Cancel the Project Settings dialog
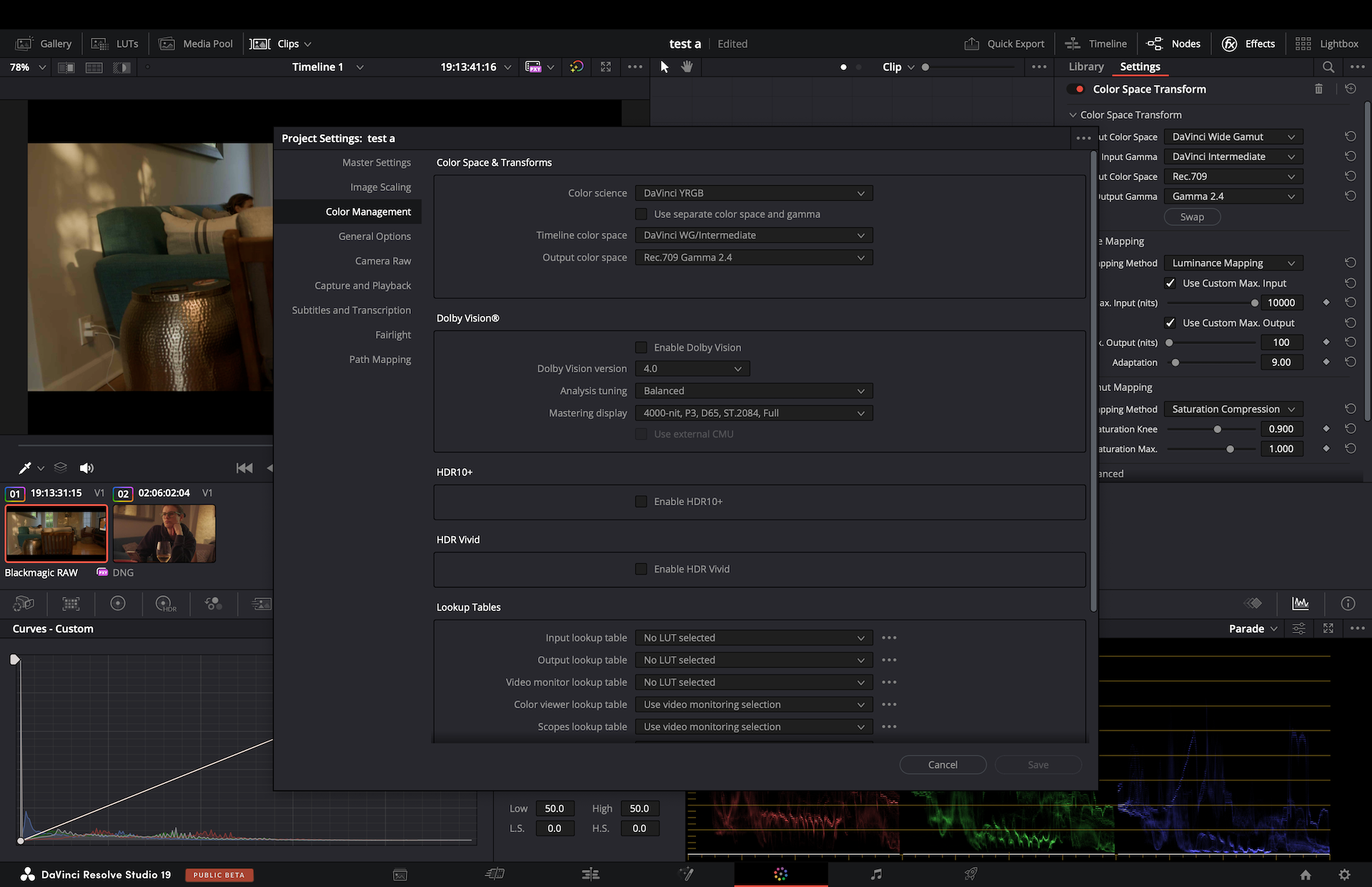Screen dimensions: 1372x887 (x=943, y=765)
